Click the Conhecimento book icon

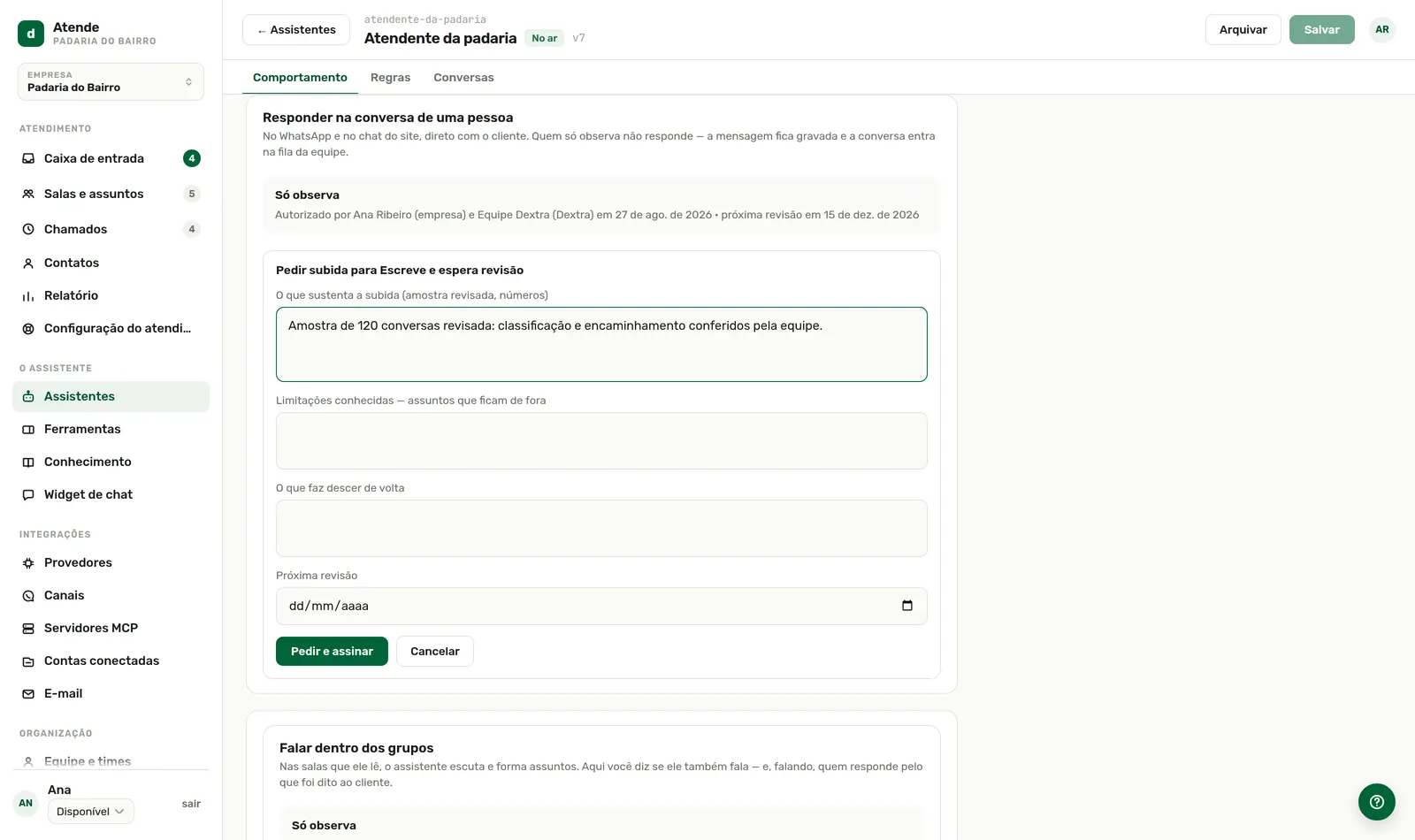click(28, 462)
